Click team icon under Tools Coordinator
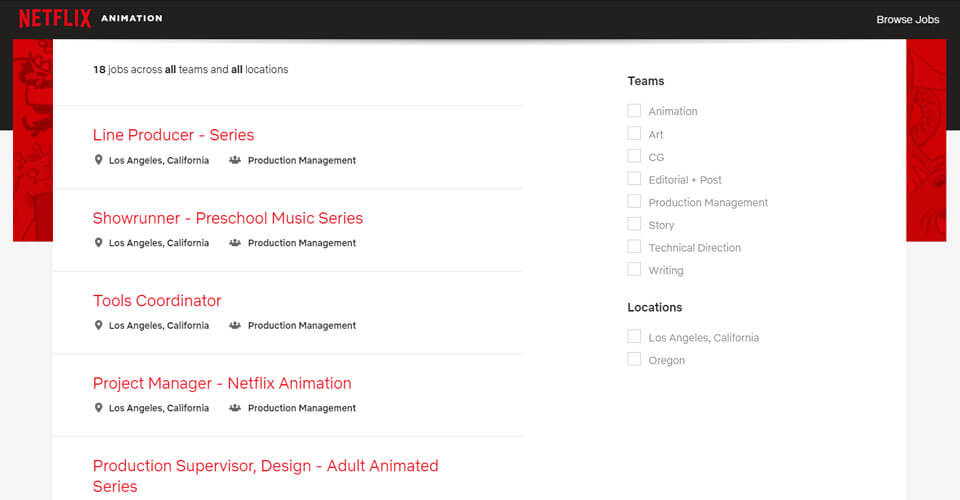 click(234, 325)
